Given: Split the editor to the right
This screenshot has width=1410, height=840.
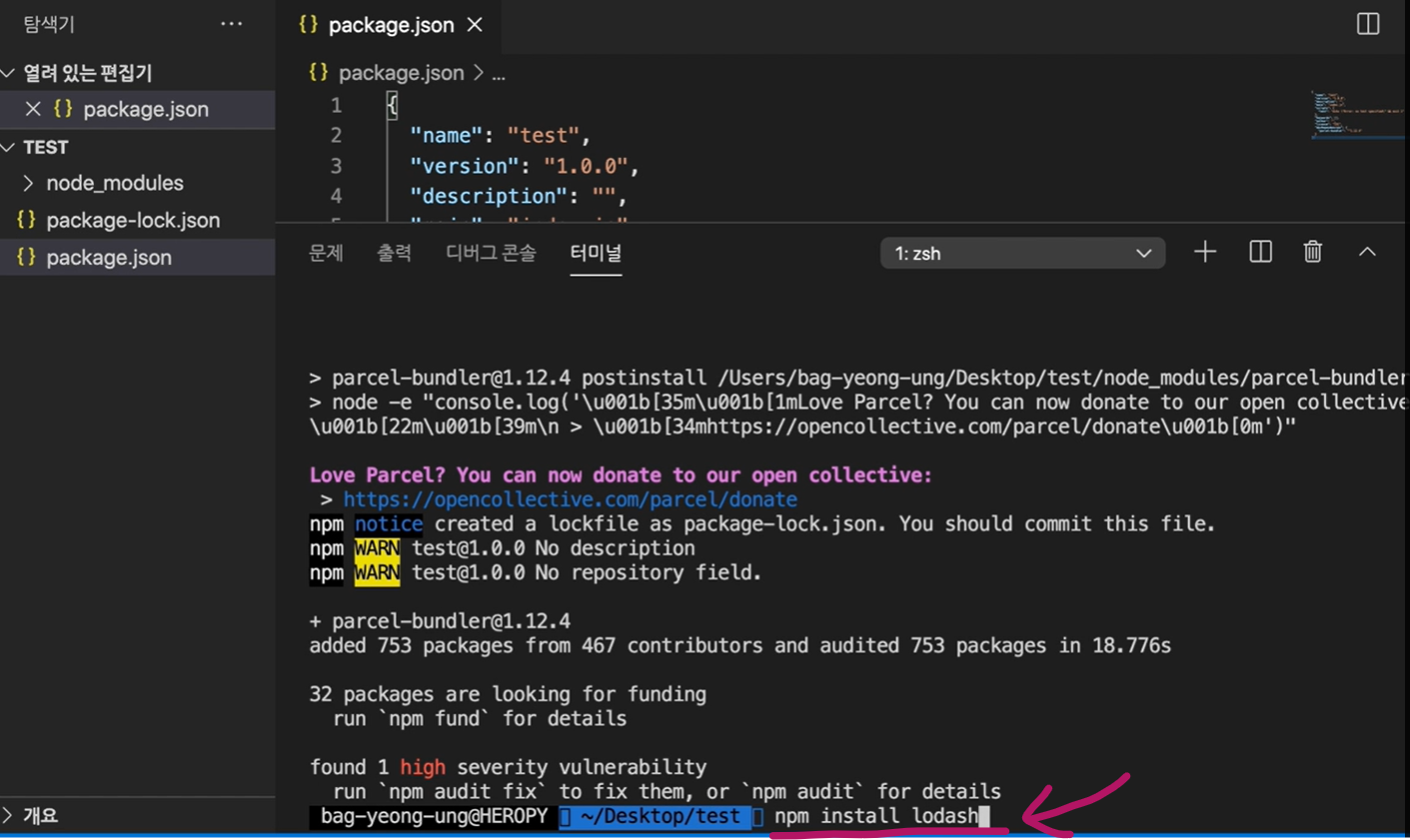Looking at the screenshot, I should tap(1367, 24).
